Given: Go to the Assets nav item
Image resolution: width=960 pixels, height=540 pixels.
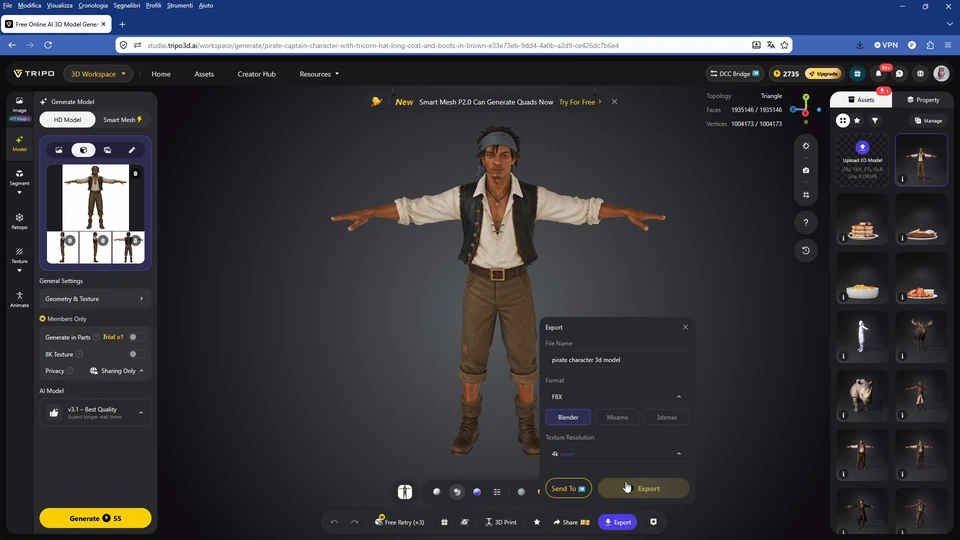Looking at the screenshot, I should 204,74.
